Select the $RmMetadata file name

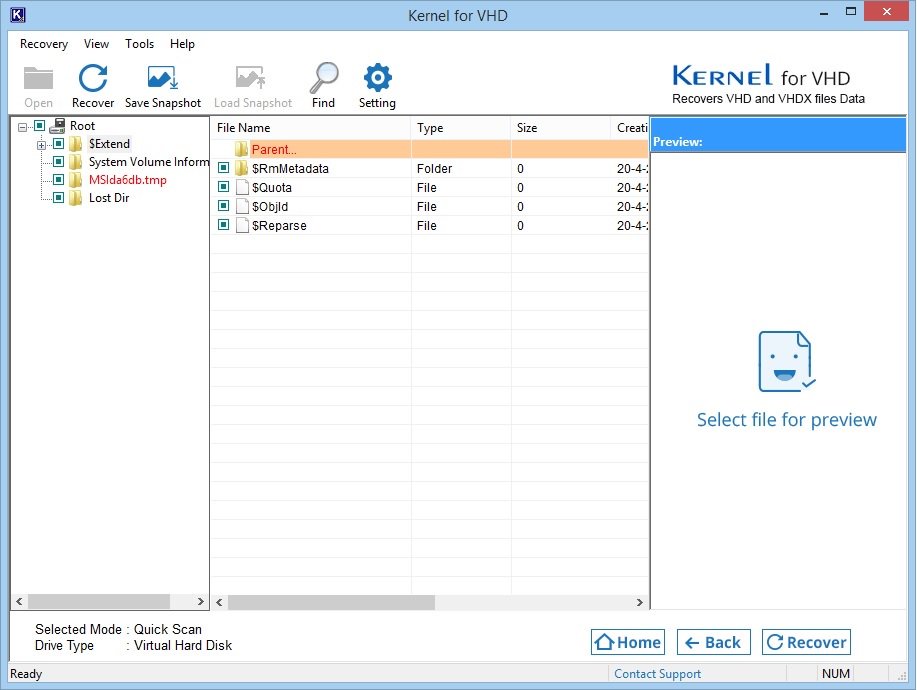point(290,168)
